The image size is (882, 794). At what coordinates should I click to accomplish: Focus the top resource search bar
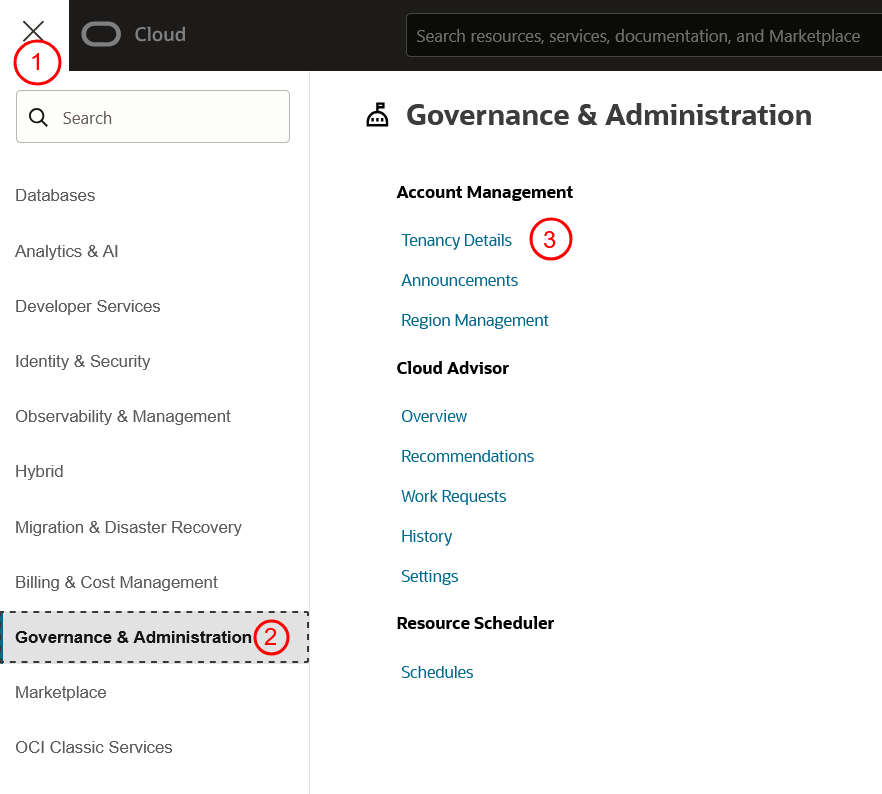pyautogui.click(x=640, y=36)
